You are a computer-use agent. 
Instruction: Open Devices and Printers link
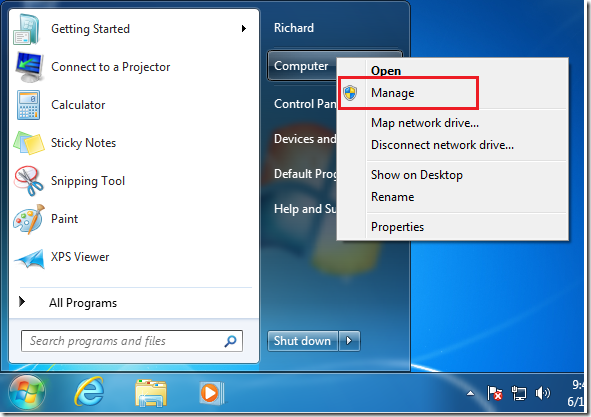(305, 139)
